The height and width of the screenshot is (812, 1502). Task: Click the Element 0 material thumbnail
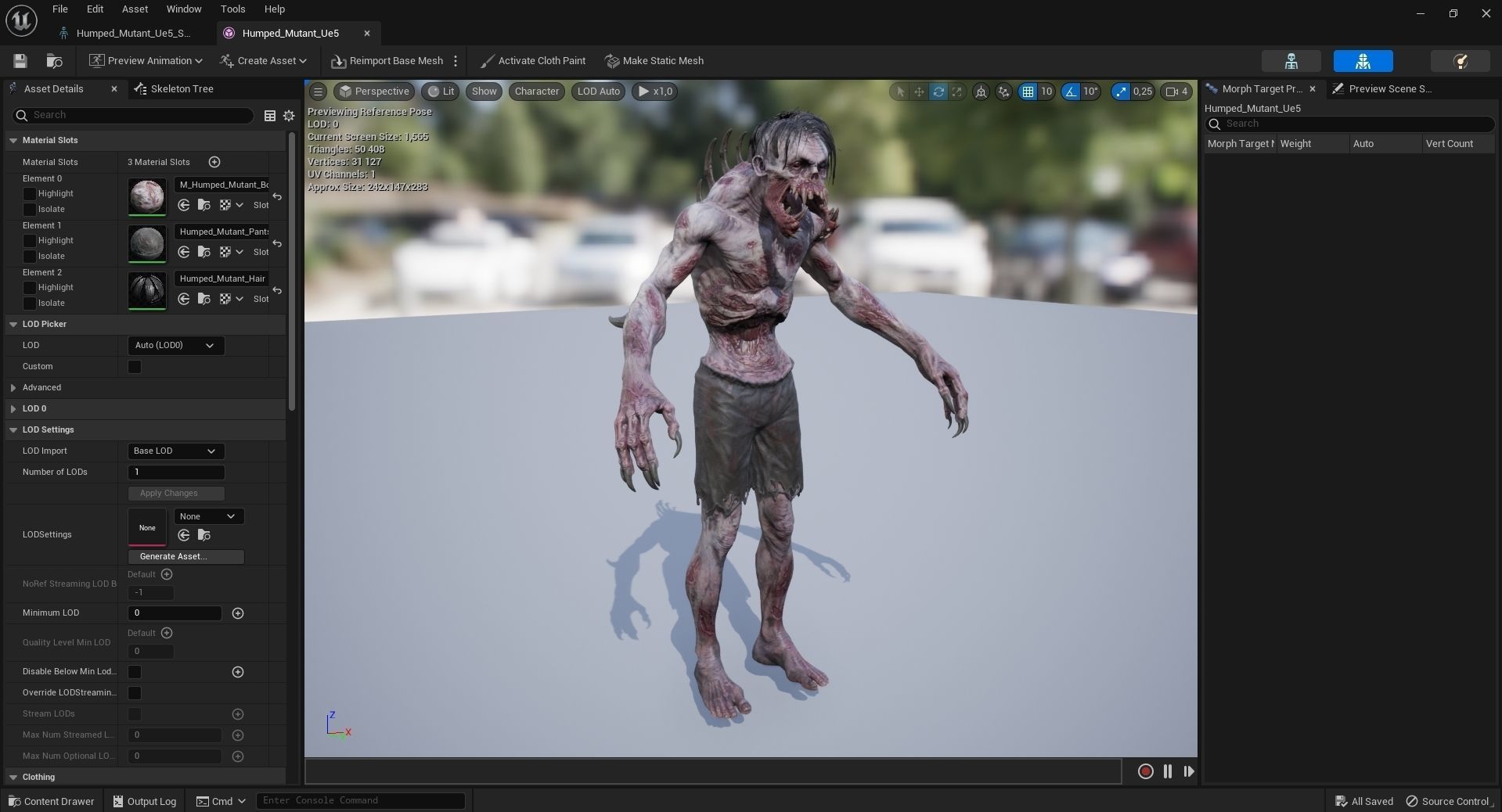click(x=147, y=196)
